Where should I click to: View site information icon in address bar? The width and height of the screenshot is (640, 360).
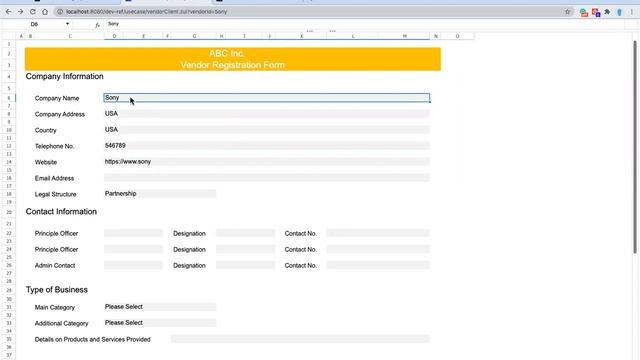pos(60,12)
